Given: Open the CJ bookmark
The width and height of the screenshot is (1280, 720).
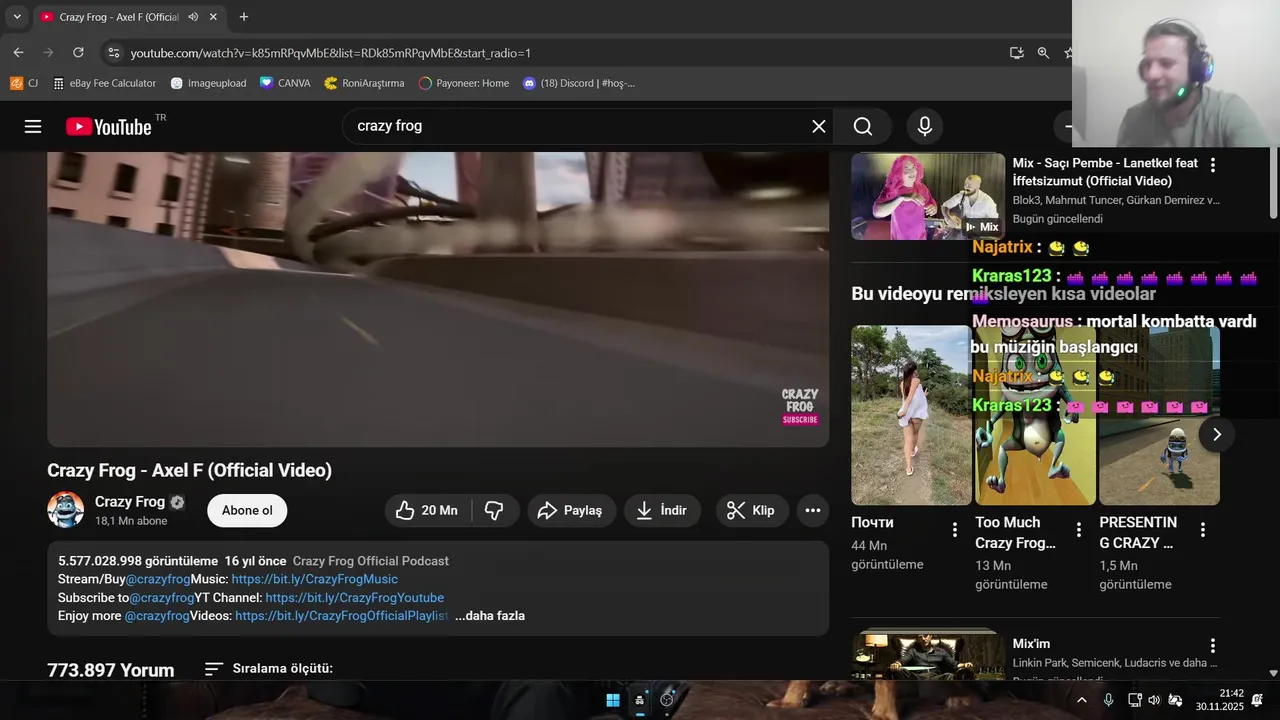Looking at the screenshot, I should 24,83.
